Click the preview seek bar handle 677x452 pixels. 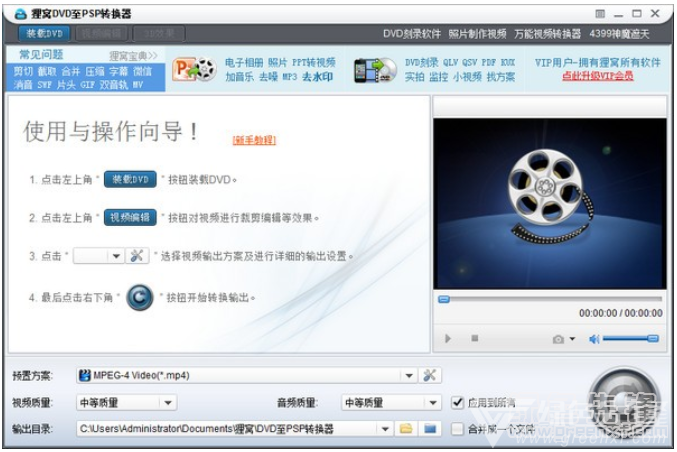[444, 299]
